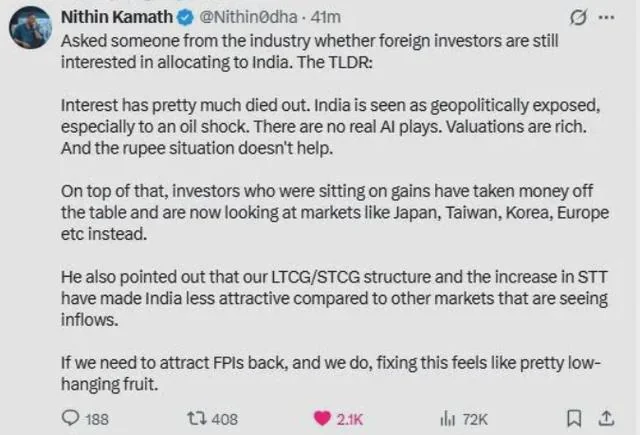The height and width of the screenshot is (435, 640).
Task: Click the share upload arrow icon
Action: click(605, 419)
